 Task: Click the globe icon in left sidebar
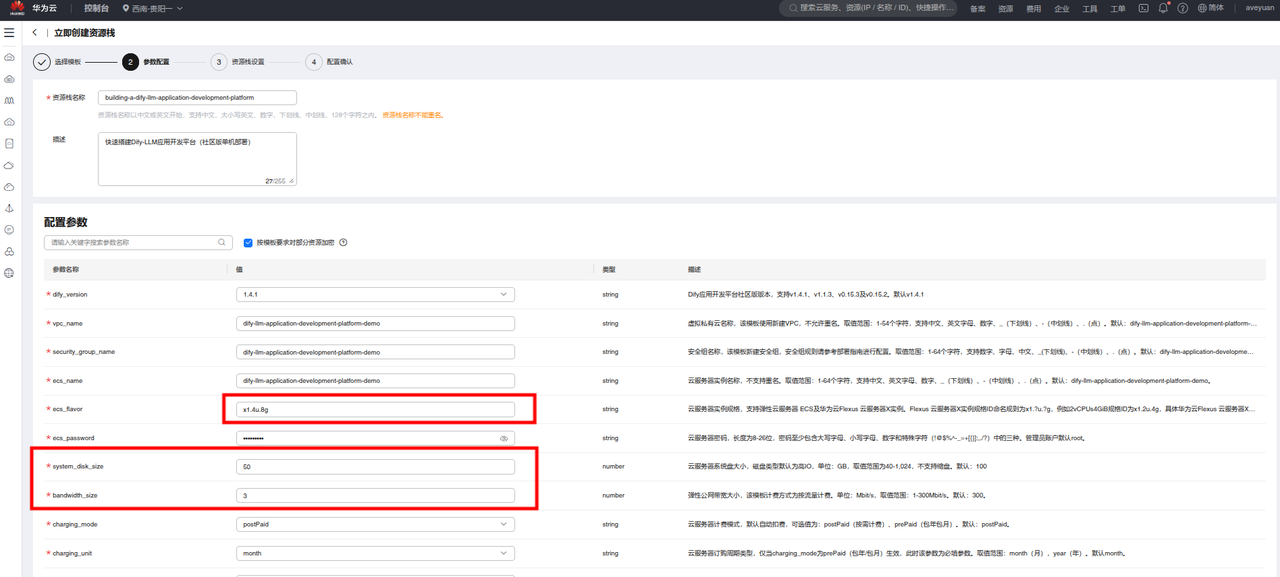click(x=9, y=273)
